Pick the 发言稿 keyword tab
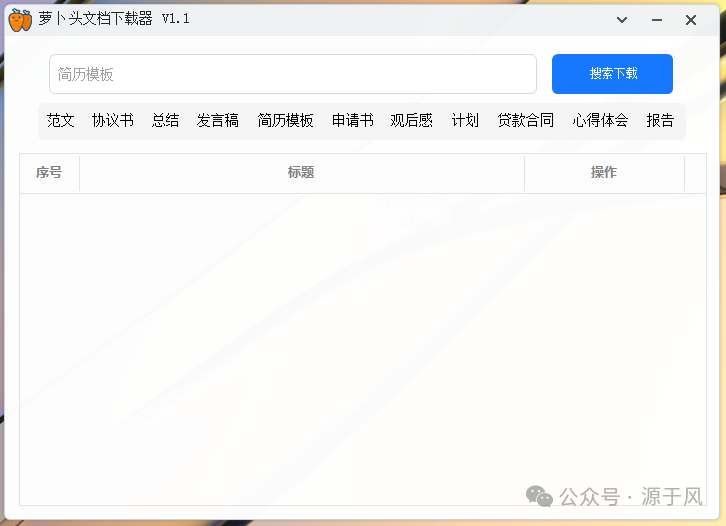This screenshot has width=726, height=526. pyautogui.click(x=218, y=120)
